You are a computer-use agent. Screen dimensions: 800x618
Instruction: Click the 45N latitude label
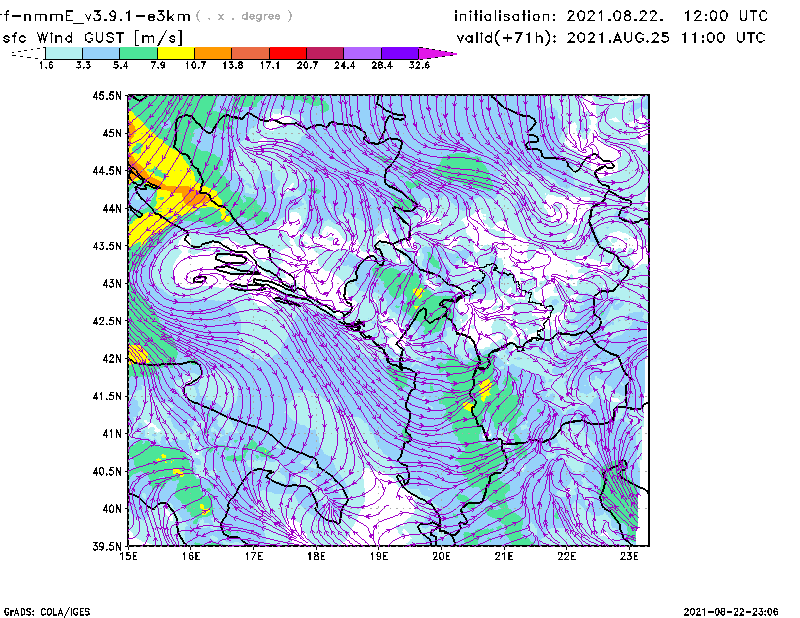point(112,133)
